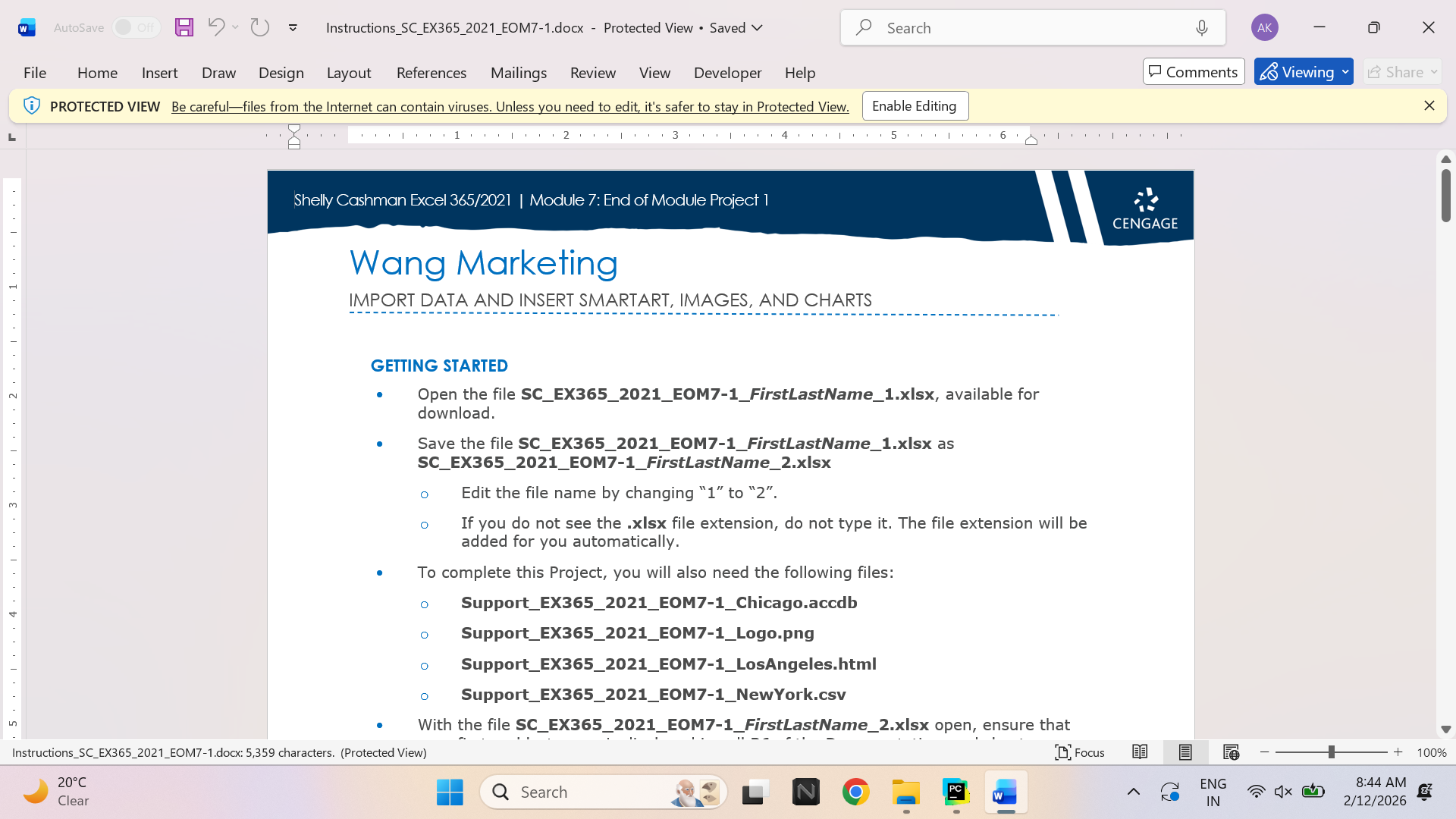Open the File menu
1456x819 pixels.
click(x=35, y=73)
